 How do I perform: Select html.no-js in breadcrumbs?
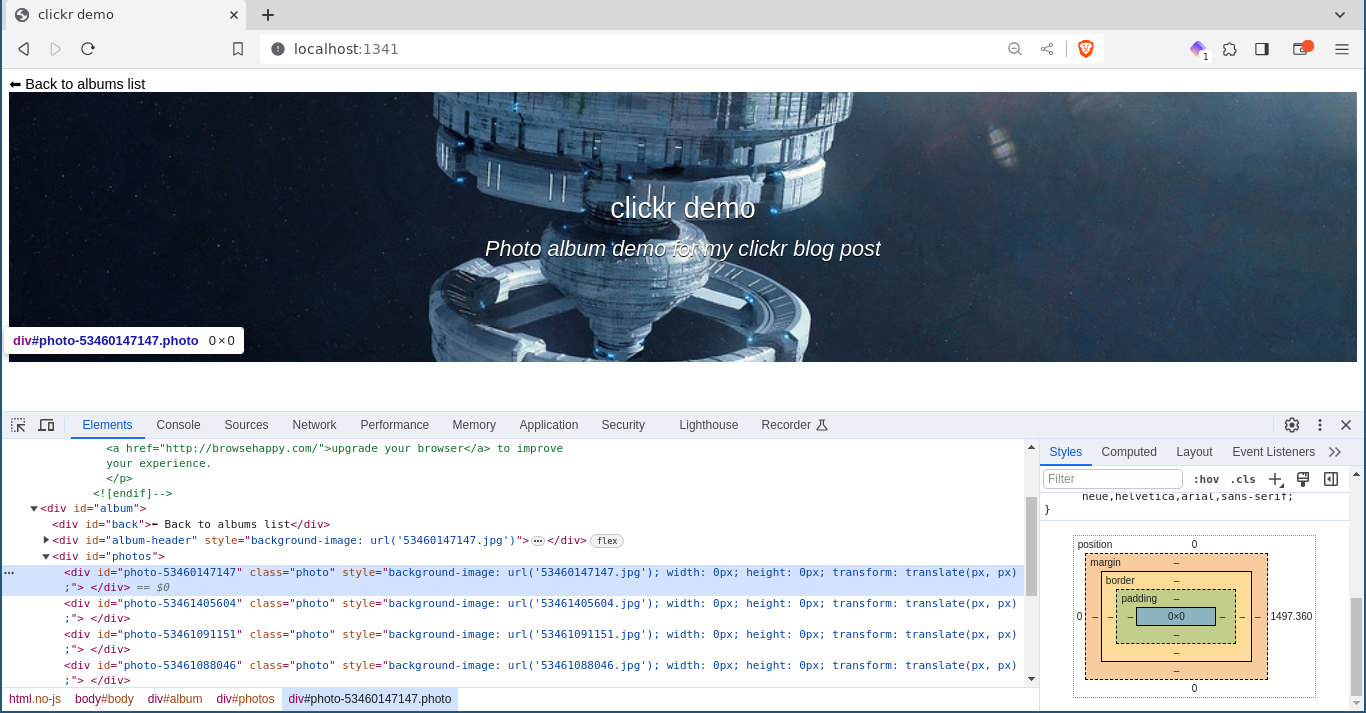35,699
